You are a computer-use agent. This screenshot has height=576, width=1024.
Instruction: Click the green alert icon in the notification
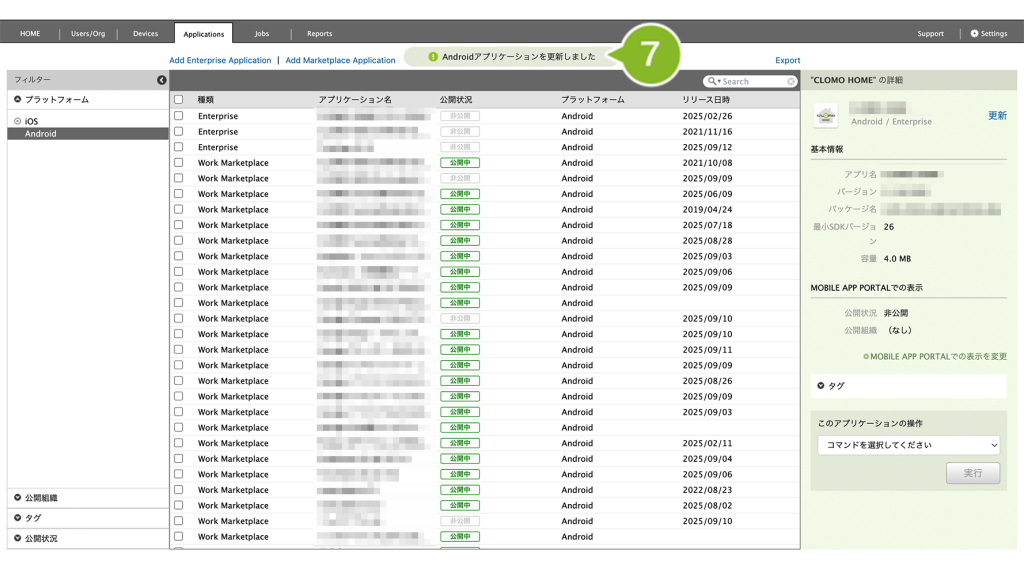pos(433,57)
